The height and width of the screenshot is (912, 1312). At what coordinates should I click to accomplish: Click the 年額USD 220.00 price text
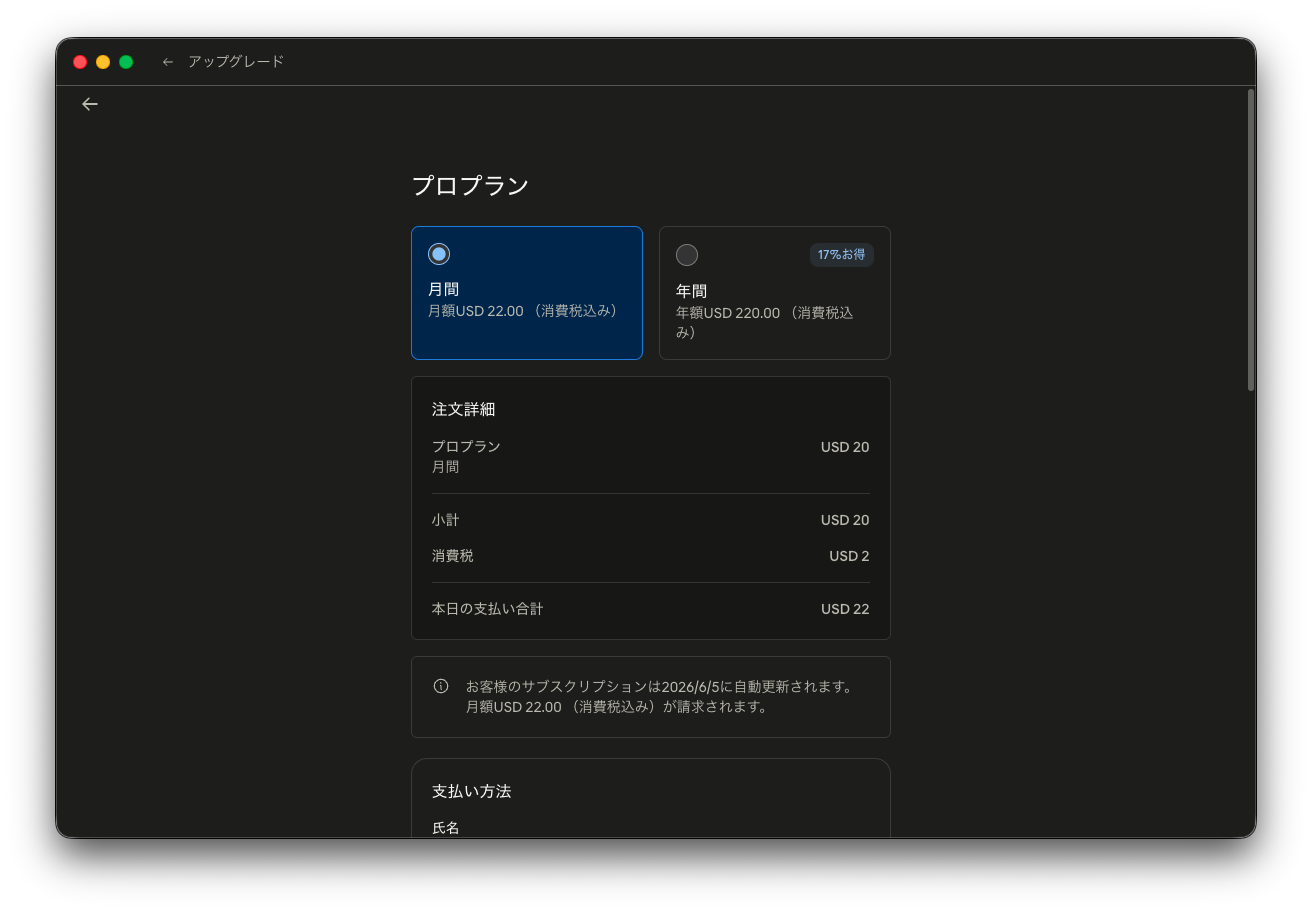coord(765,322)
